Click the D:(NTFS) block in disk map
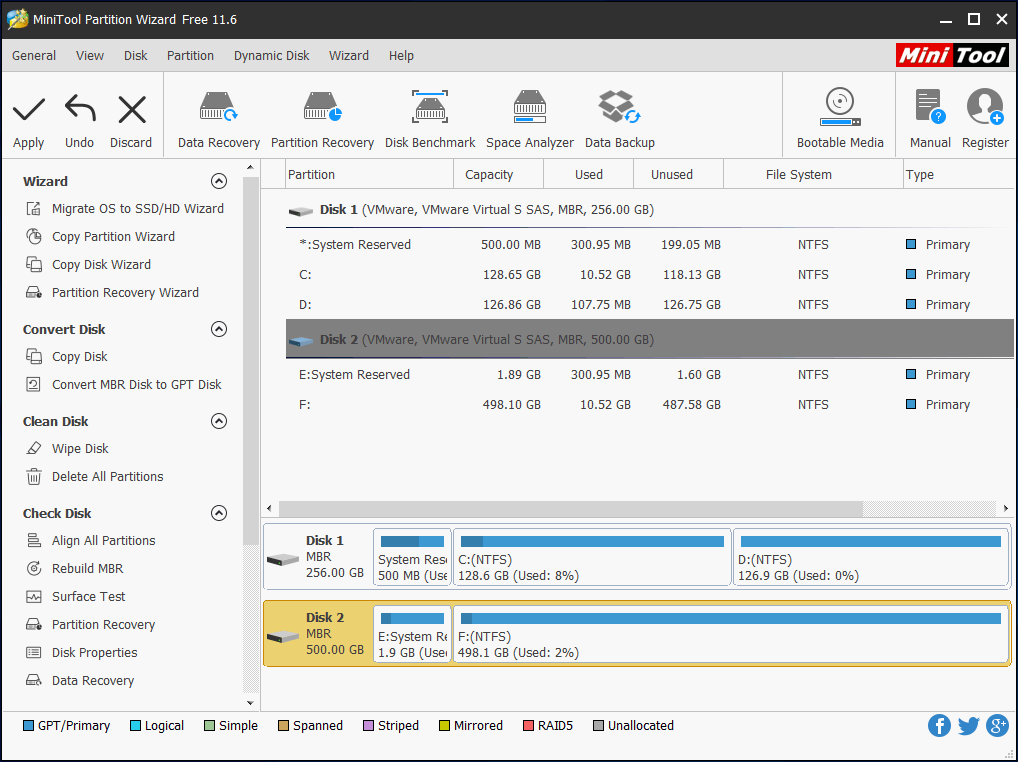The width and height of the screenshot is (1018, 762). (x=871, y=557)
